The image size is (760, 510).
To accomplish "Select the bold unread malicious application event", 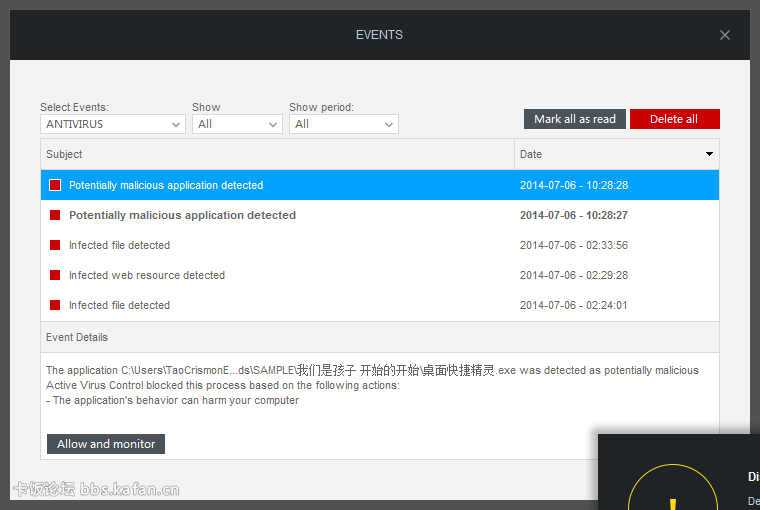I will [x=182, y=215].
